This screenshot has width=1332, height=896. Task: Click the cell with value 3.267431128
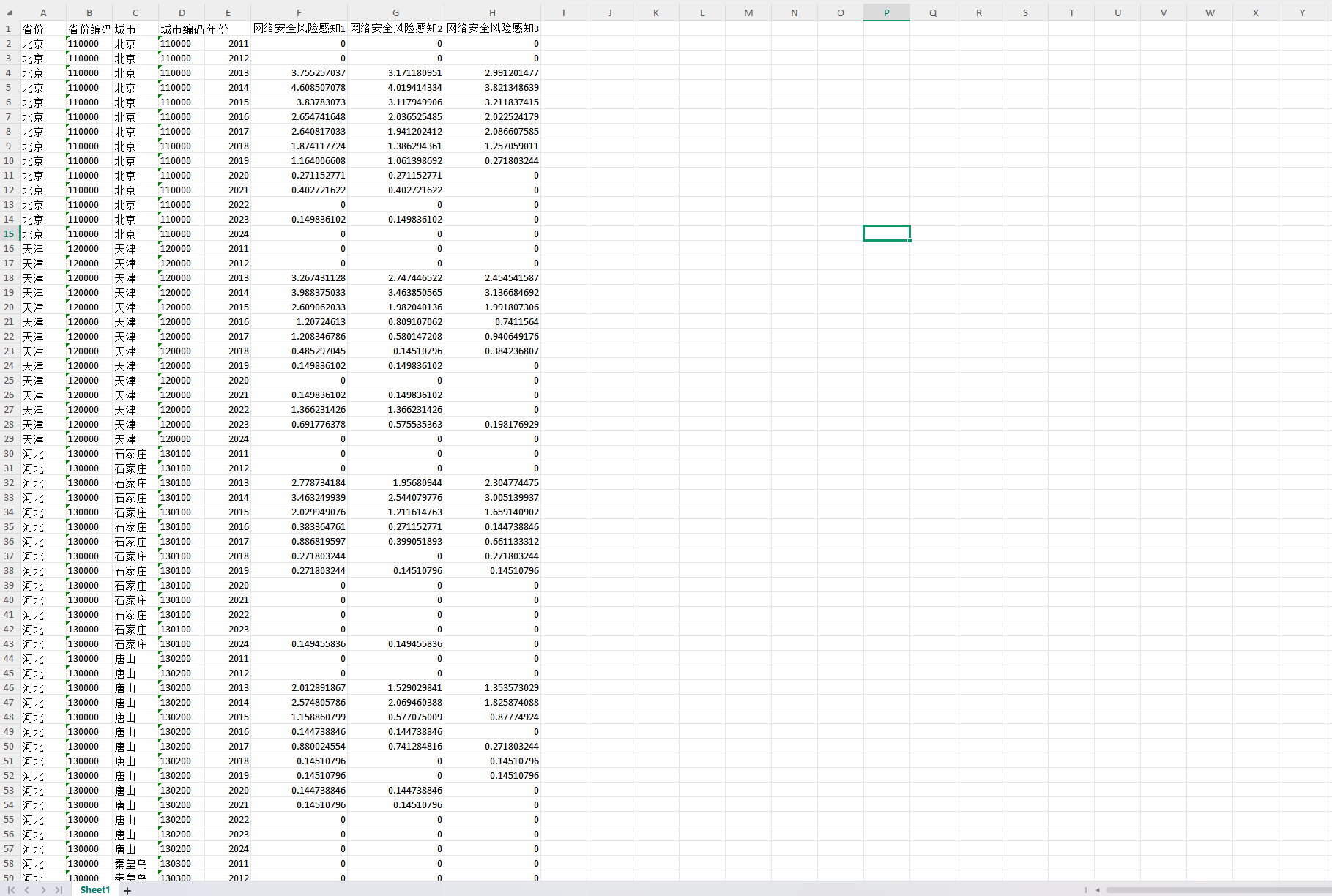point(299,277)
